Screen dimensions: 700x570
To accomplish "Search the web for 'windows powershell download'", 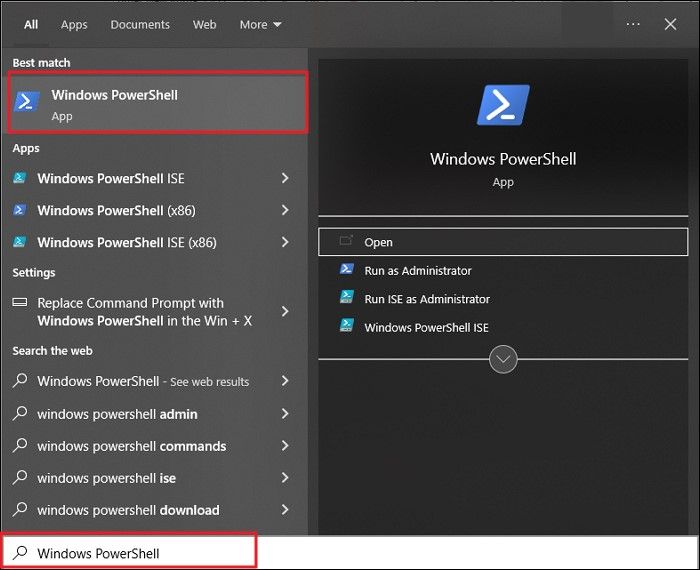I will [129, 510].
